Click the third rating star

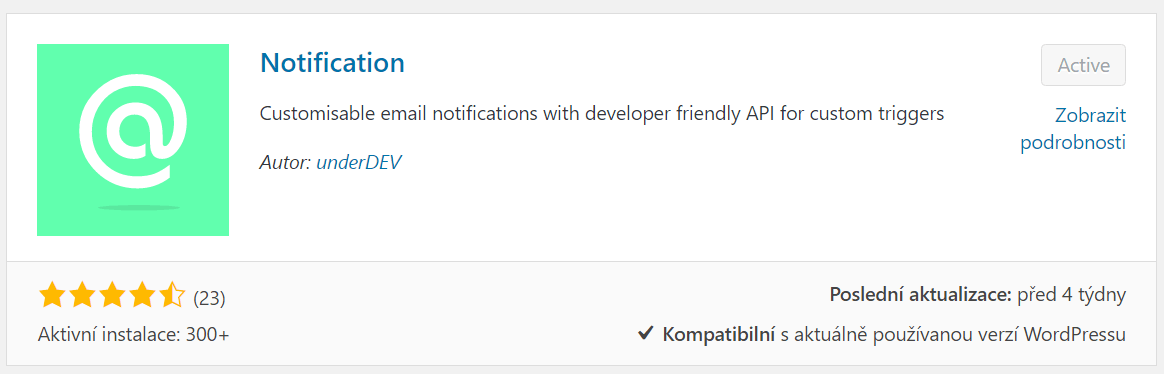pos(111,295)
